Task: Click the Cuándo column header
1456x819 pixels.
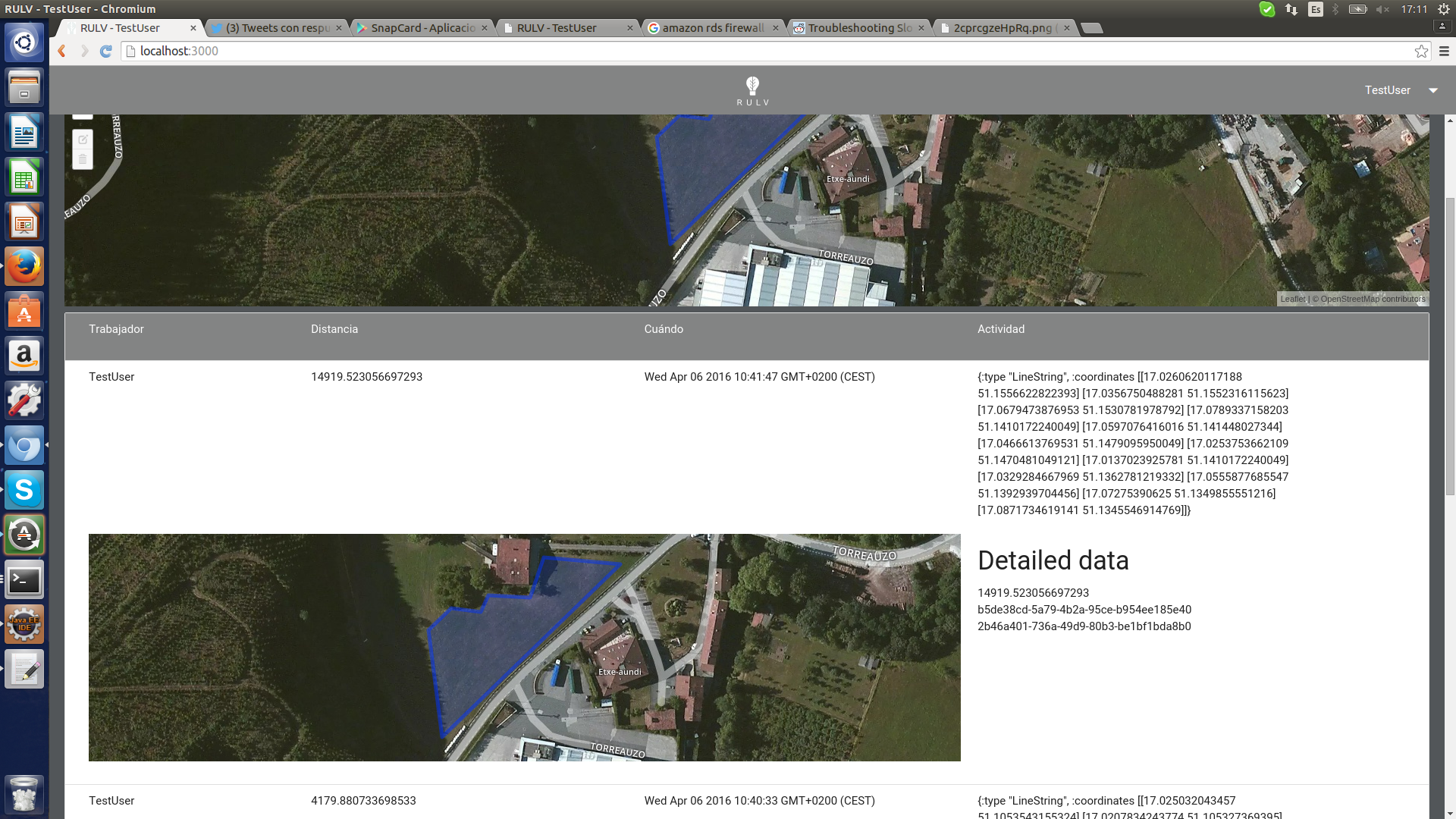Action: coord(664,329)
